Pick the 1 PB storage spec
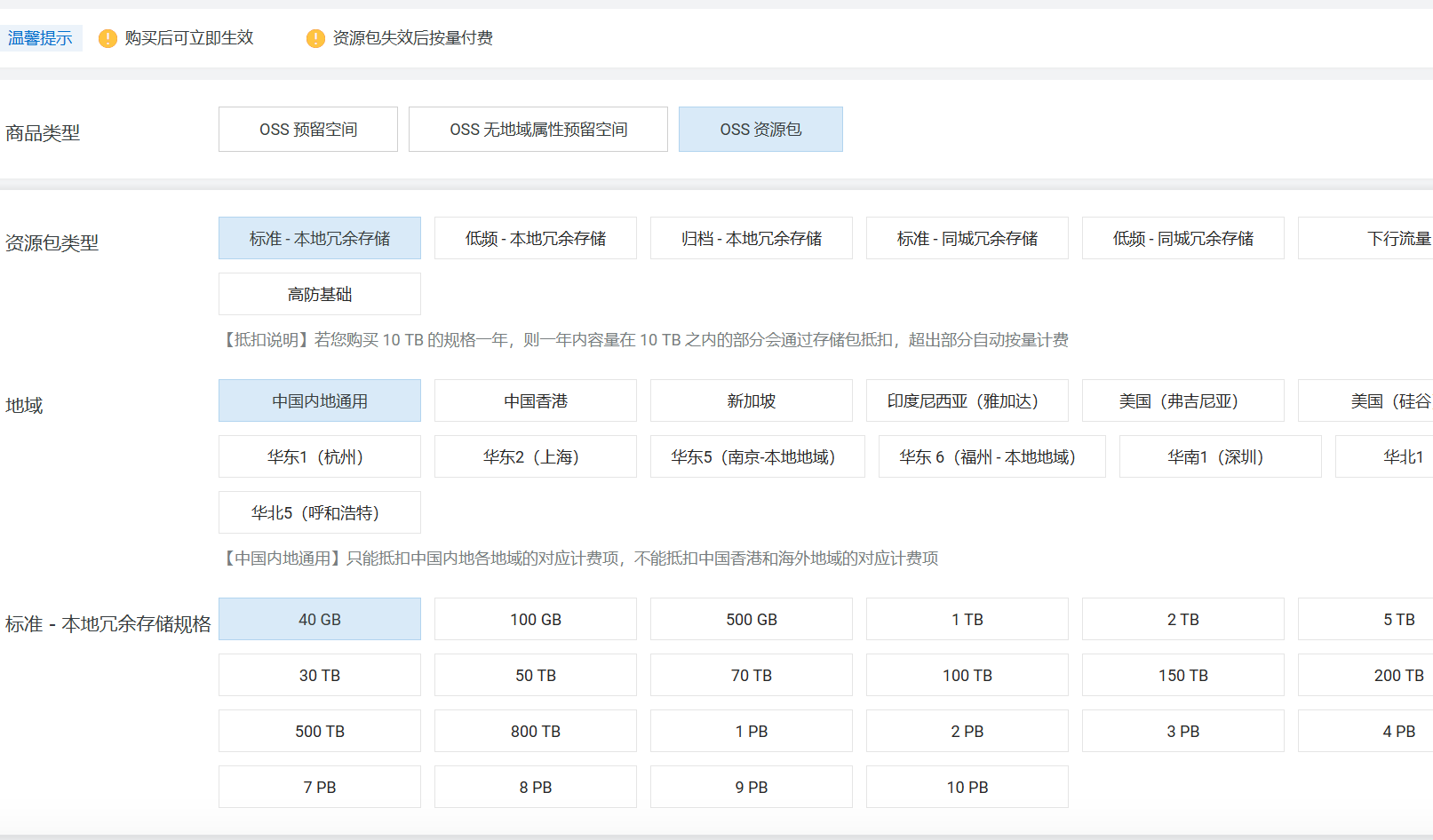The image size is (1433, 840). point(752,731)
